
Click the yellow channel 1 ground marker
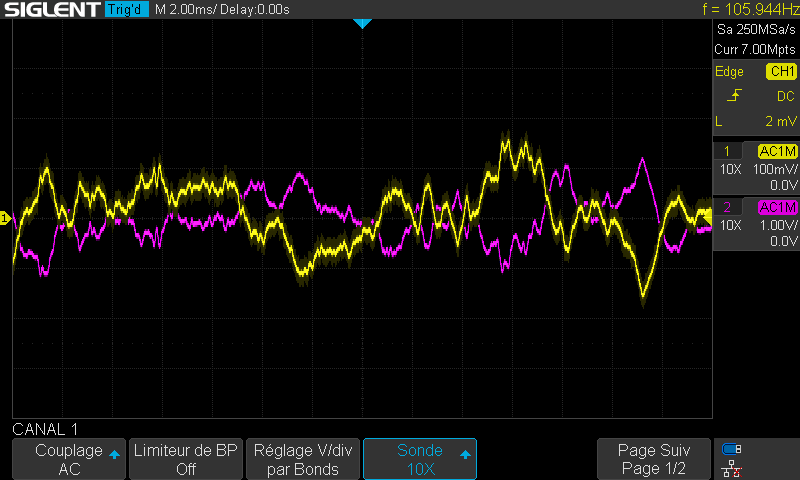click(x=5, y=218)
